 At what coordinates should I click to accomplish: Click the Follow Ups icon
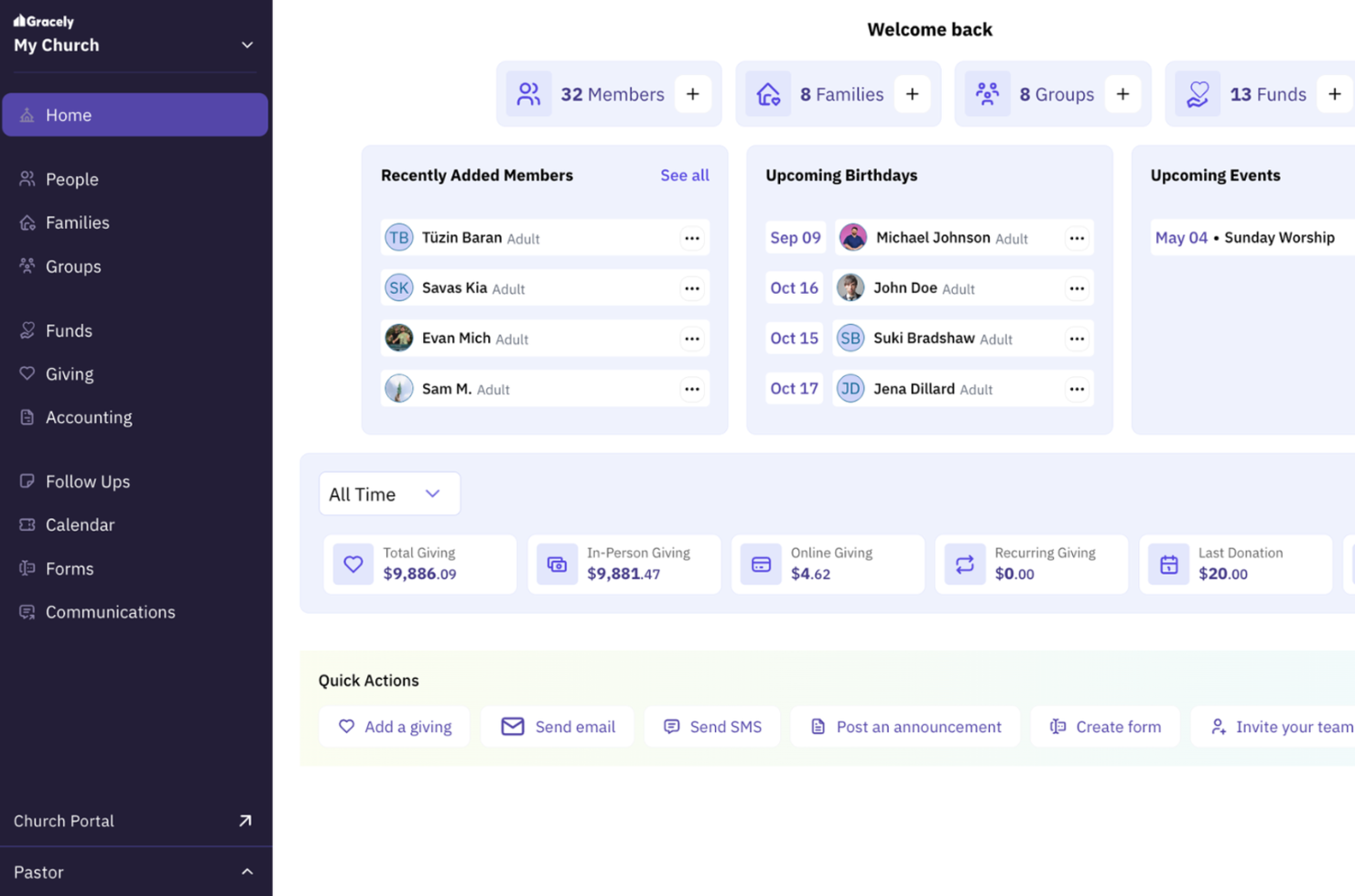pyautogui.click(x=27, y=480)
